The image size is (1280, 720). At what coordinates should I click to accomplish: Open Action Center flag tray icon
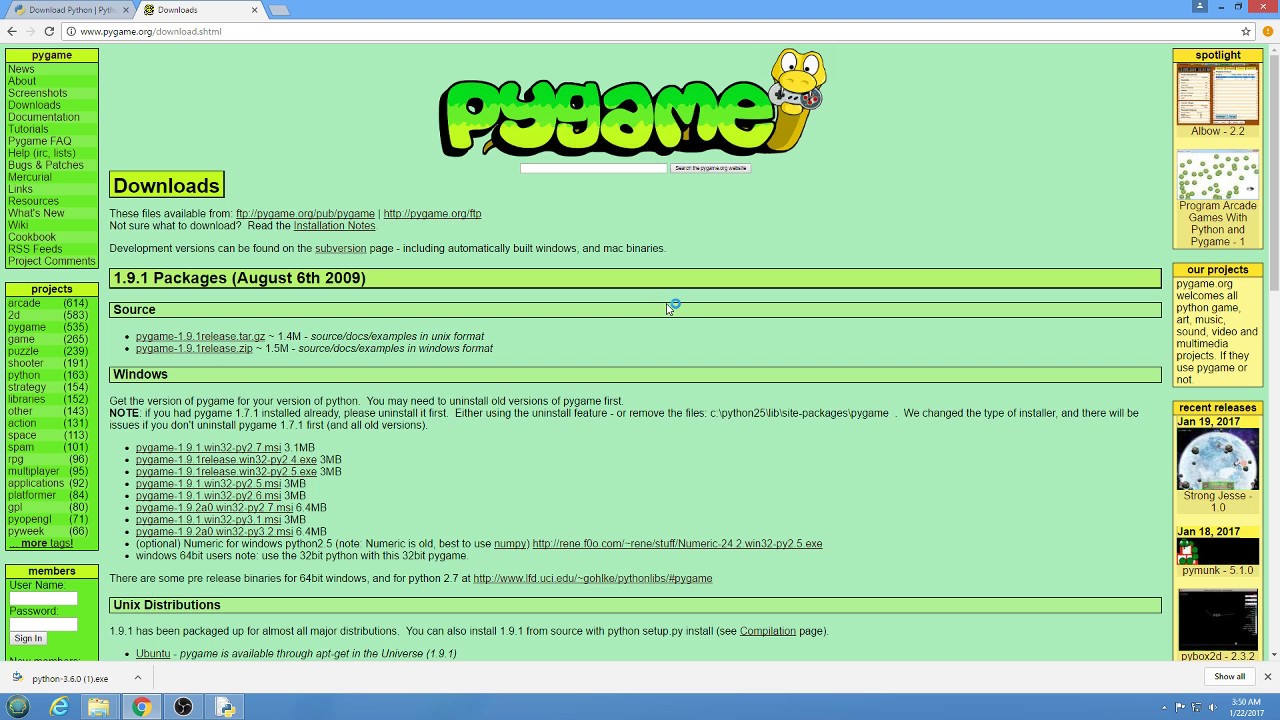coord(1181,707)
